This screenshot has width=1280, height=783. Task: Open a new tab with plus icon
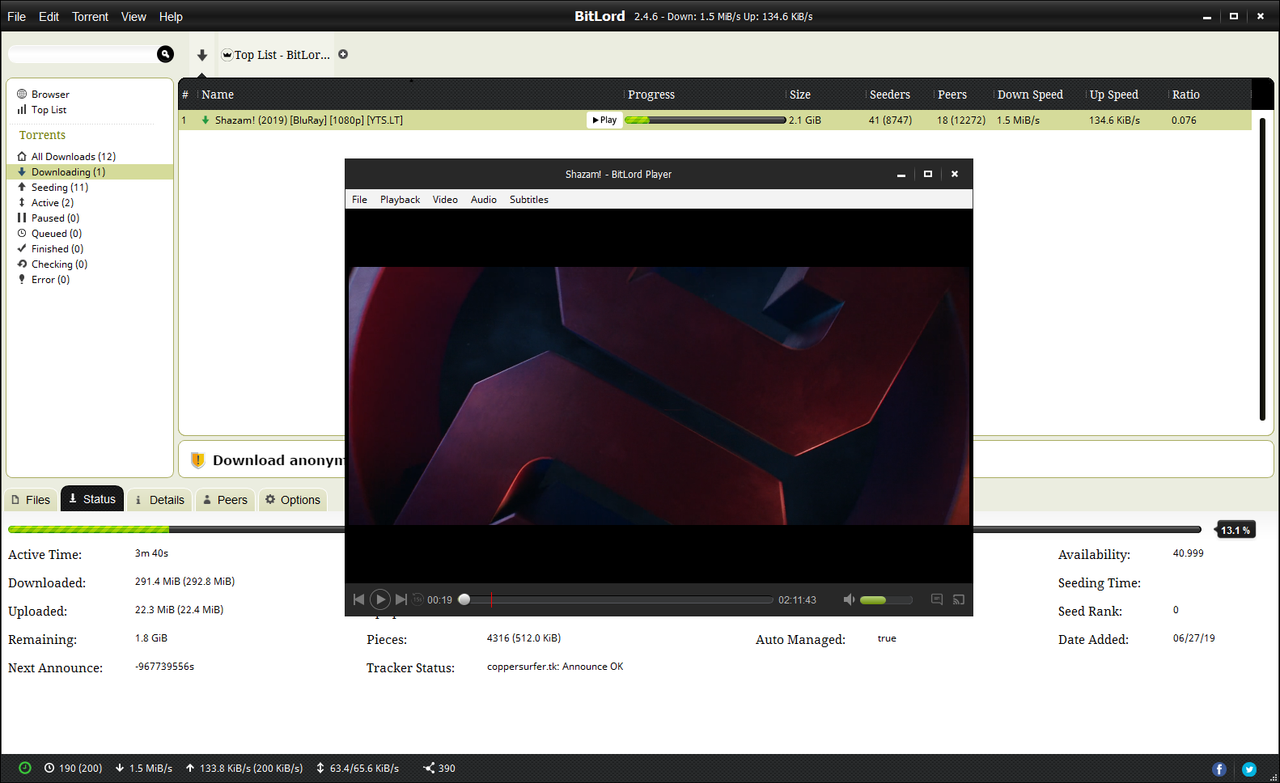(x=343, y=54)
